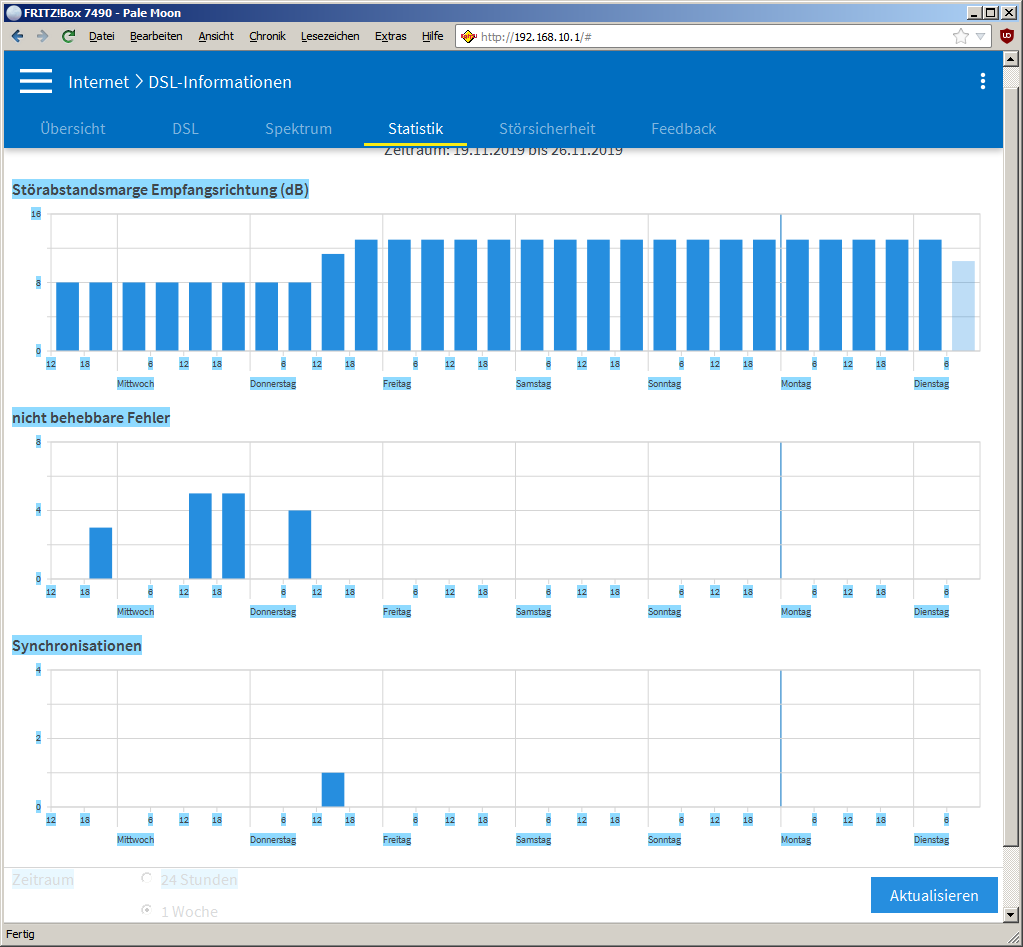Viewport: 1023px width, 947px height.
Task: Switch to the DSL tab
Action: click(185, 128)
